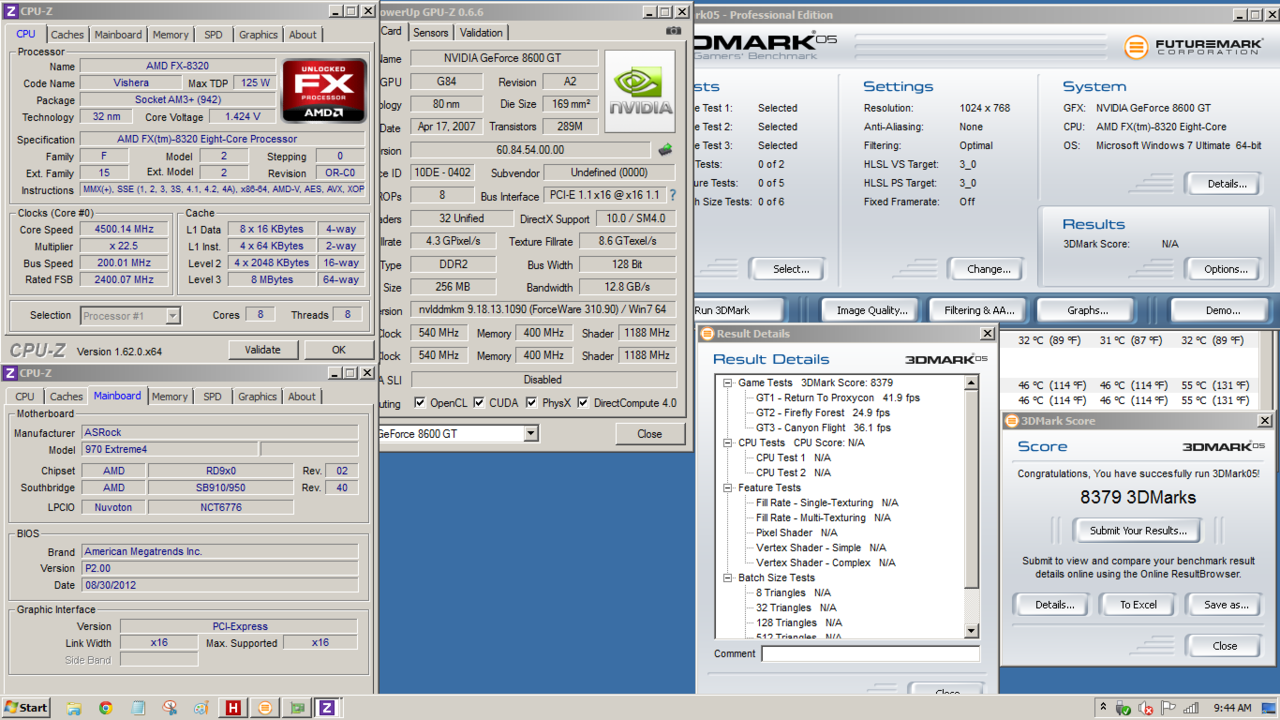Click the Graphs button

click(1087, 310)
